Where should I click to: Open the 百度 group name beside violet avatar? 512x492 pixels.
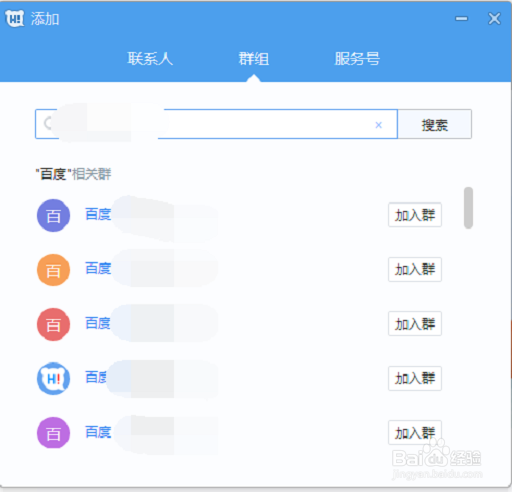(98, 432)
